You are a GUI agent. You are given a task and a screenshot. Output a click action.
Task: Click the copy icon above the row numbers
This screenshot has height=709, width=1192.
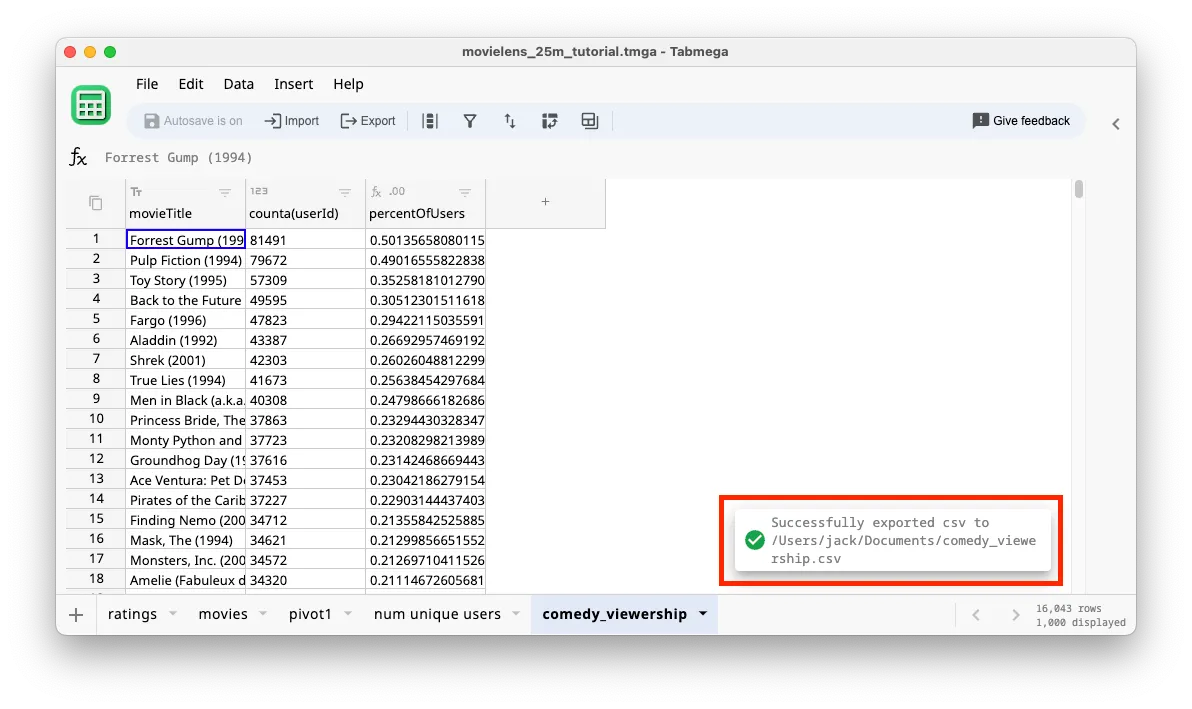click(x=93, y=201)
